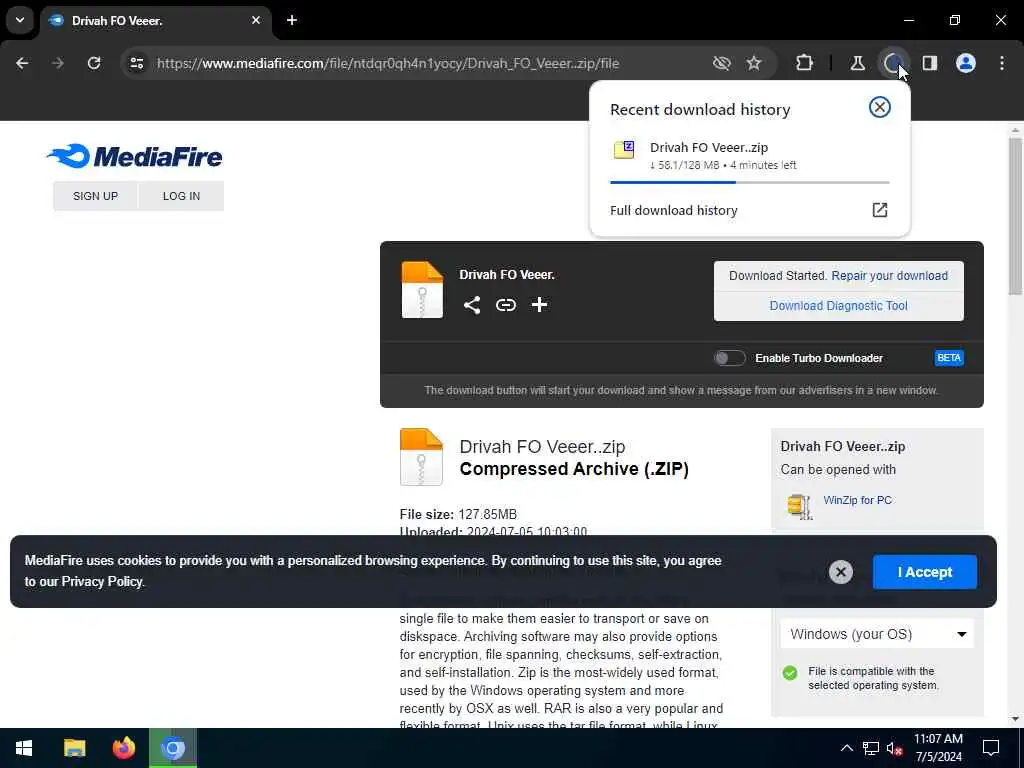Open the tab search dropdown arrow
The width and height of the screenshot is (1024, 768).
pos(20,20)
